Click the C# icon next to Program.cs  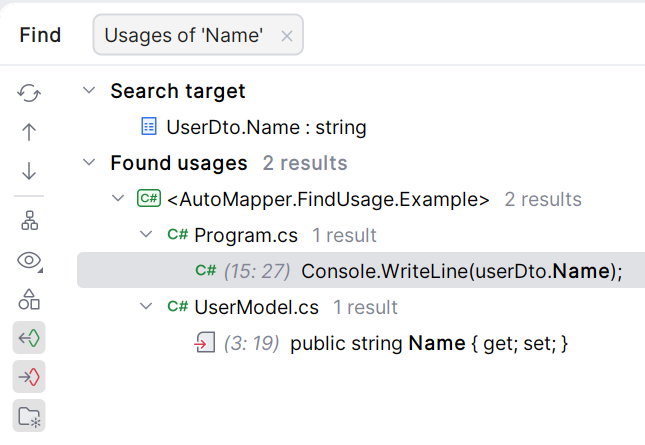pos(178,234)
